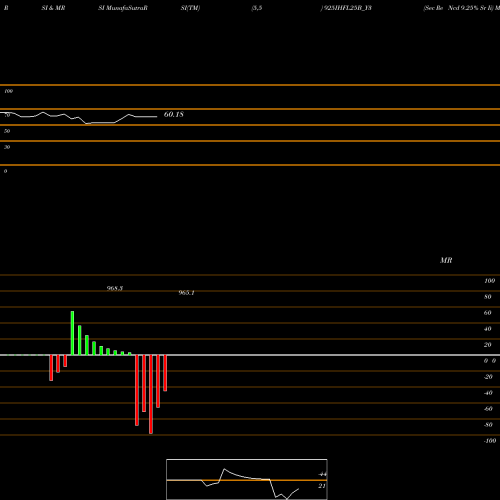Click the RSI panel's 50 level label

(7, 131)
